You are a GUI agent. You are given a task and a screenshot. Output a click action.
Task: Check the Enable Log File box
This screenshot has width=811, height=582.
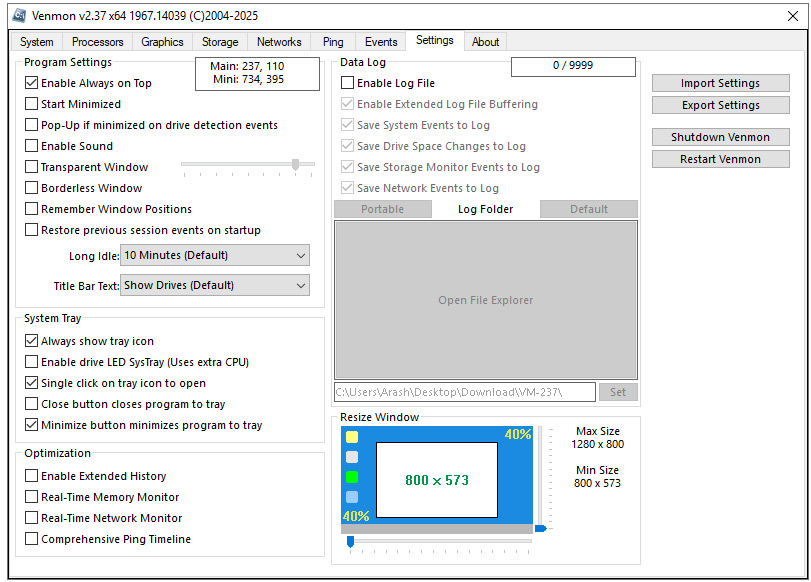pos(348,83)
